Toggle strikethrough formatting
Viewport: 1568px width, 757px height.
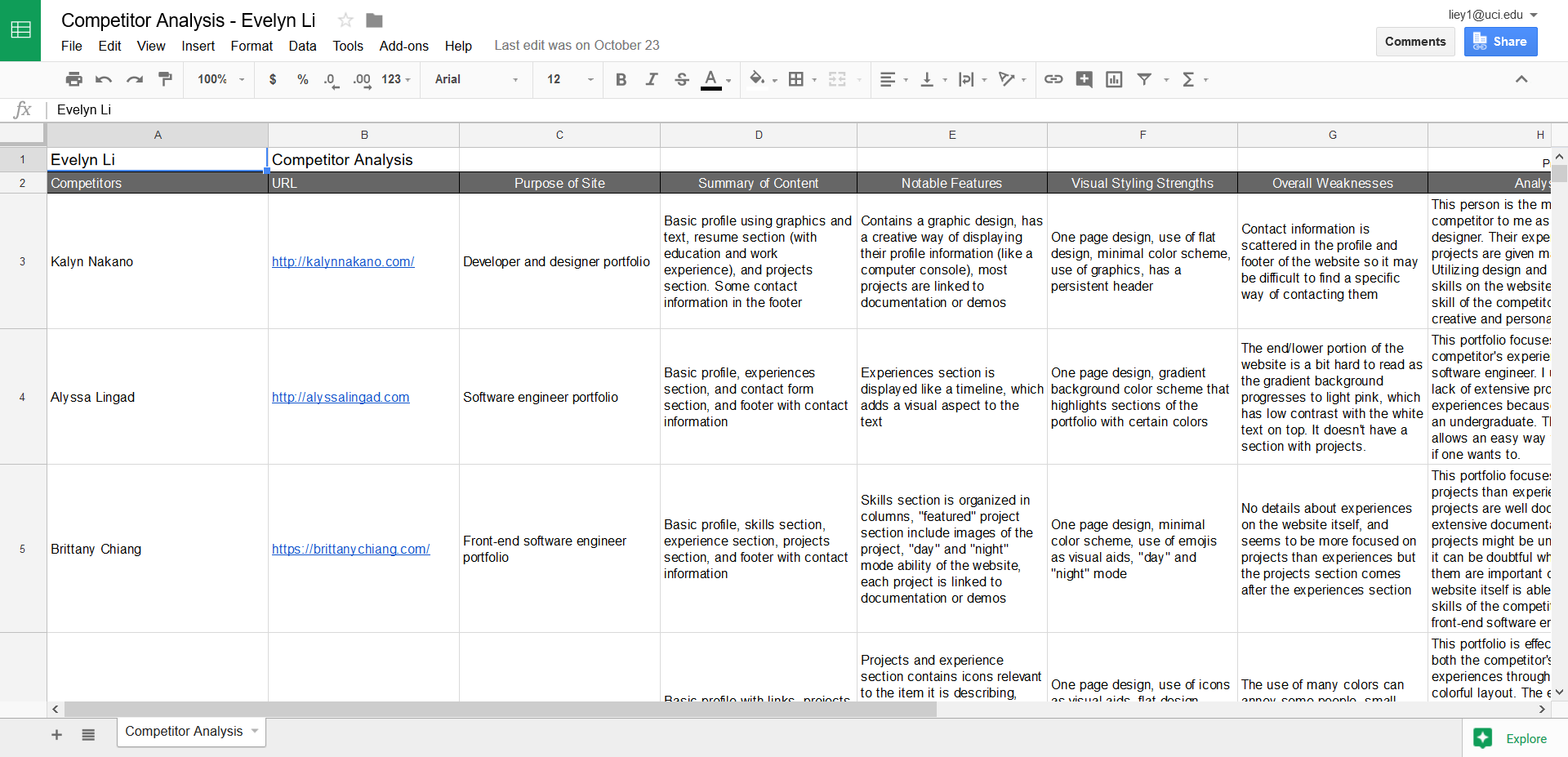pos(682,79)
